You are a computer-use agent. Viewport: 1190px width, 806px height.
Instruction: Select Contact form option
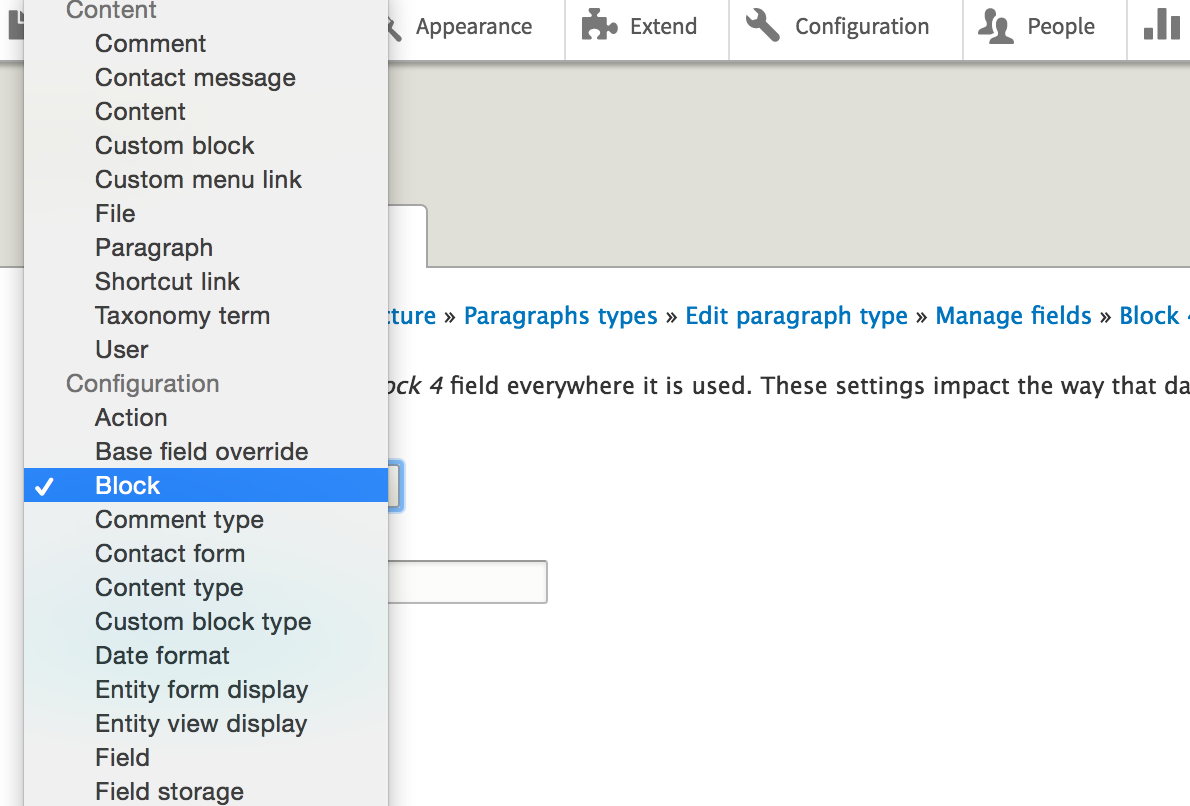point(206,553)
